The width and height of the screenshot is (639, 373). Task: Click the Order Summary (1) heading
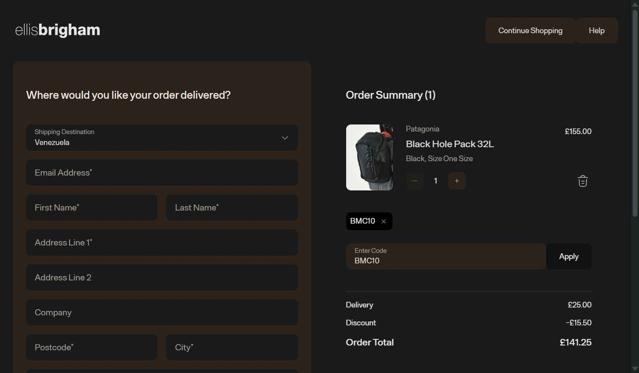coord(390,95)
